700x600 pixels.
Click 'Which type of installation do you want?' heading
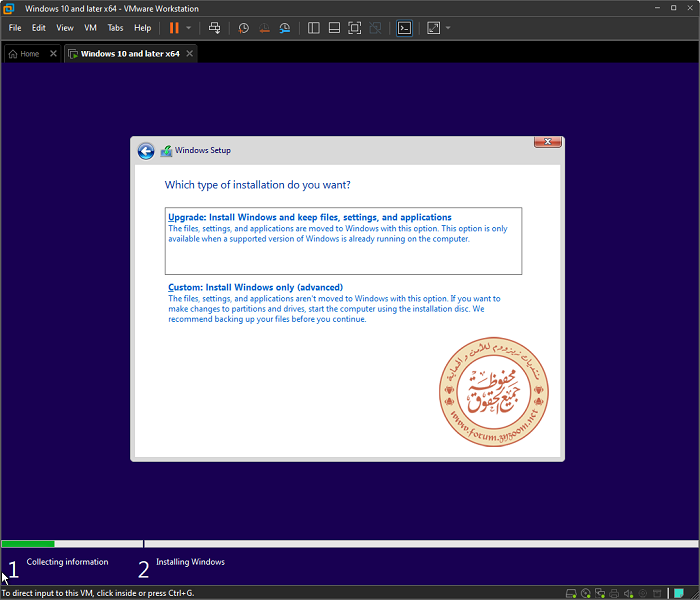coord(258,185)
